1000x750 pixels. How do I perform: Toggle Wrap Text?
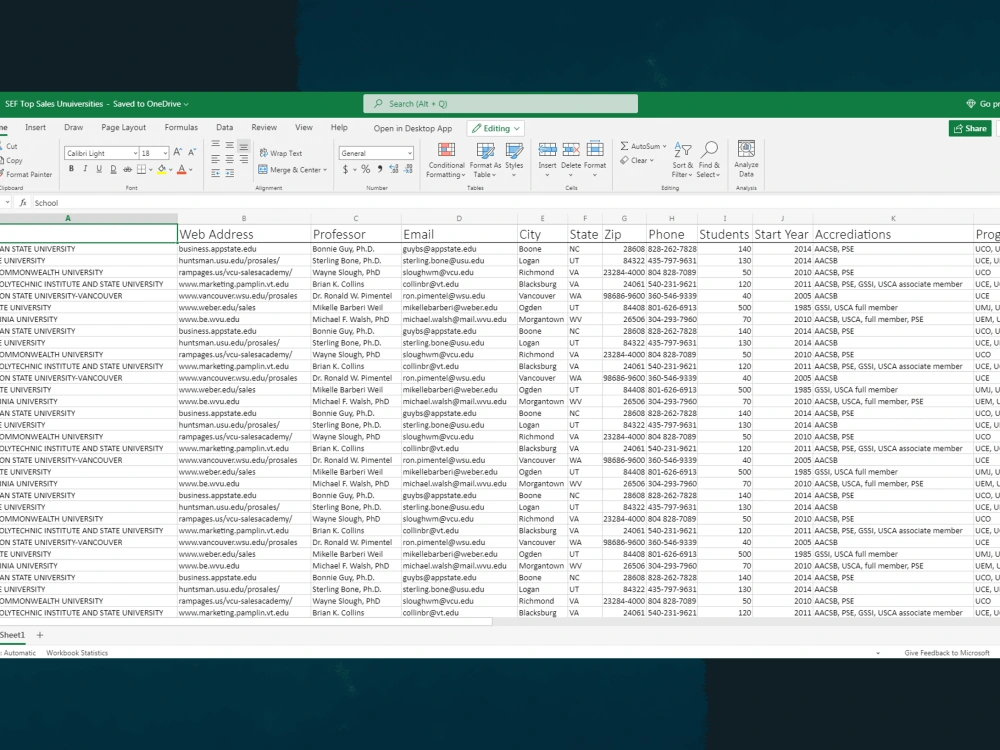pos(281,153)
